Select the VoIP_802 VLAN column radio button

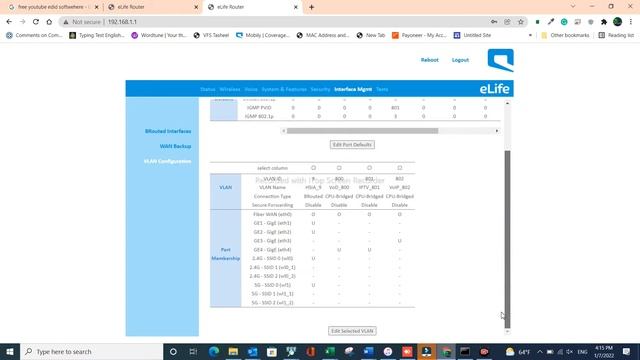pyautogui.click(x=400, y=168)
